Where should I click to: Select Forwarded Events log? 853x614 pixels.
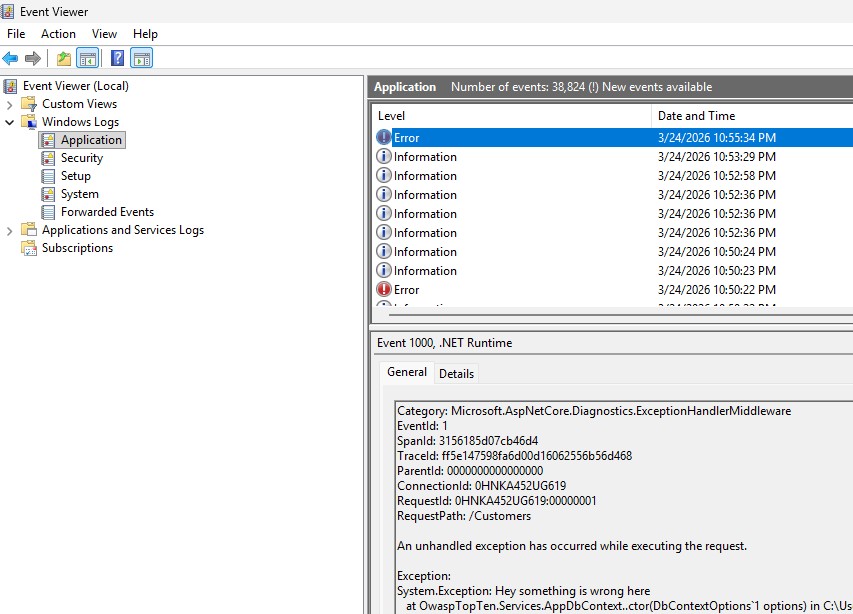[107, 212]
